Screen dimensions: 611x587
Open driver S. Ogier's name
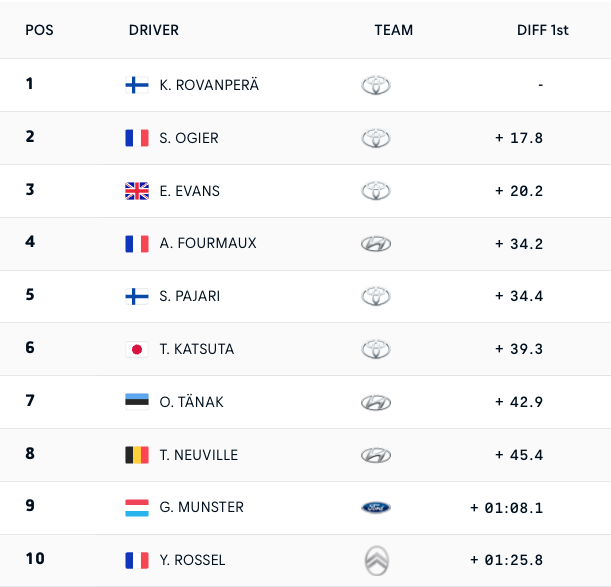(x=189, y=138)
